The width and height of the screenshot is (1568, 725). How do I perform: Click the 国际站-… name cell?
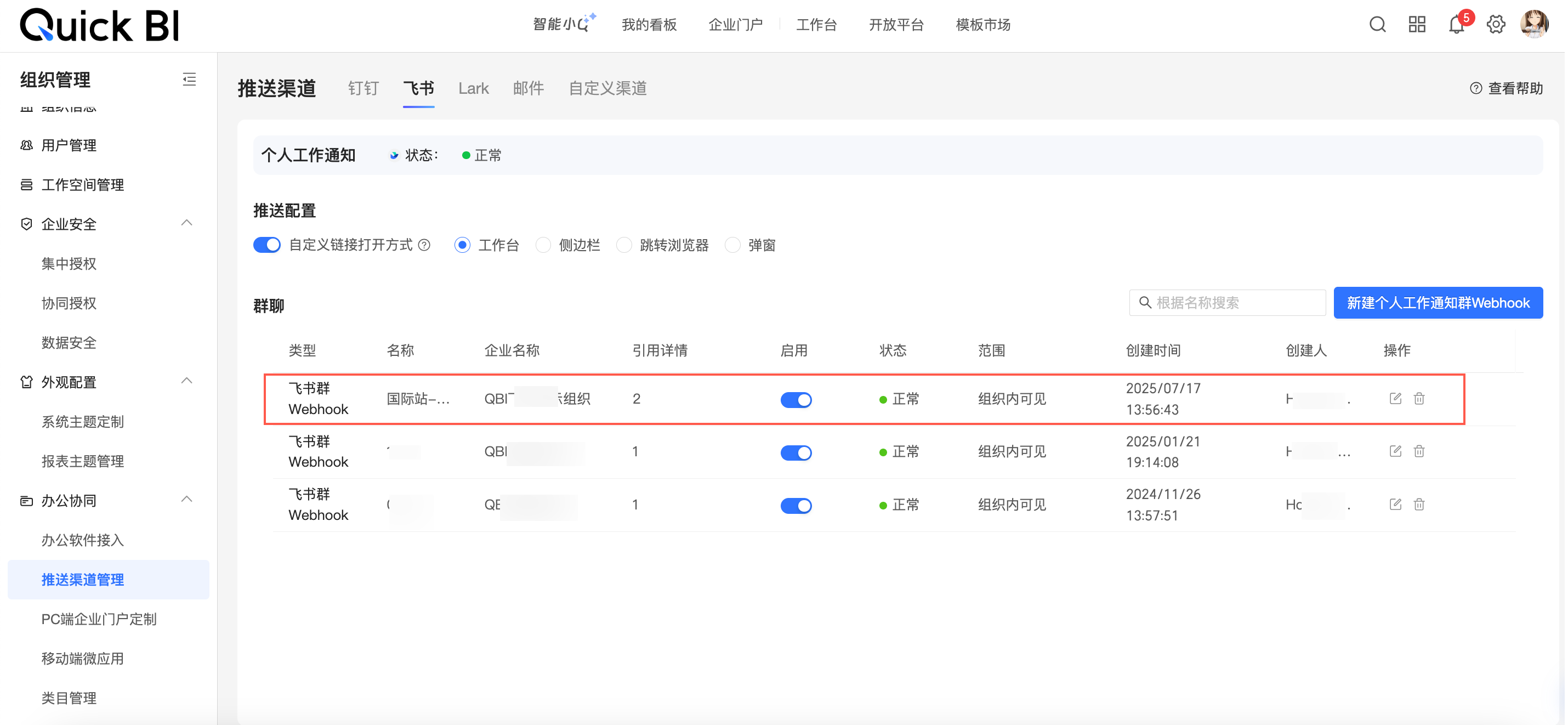pos(418,399)
